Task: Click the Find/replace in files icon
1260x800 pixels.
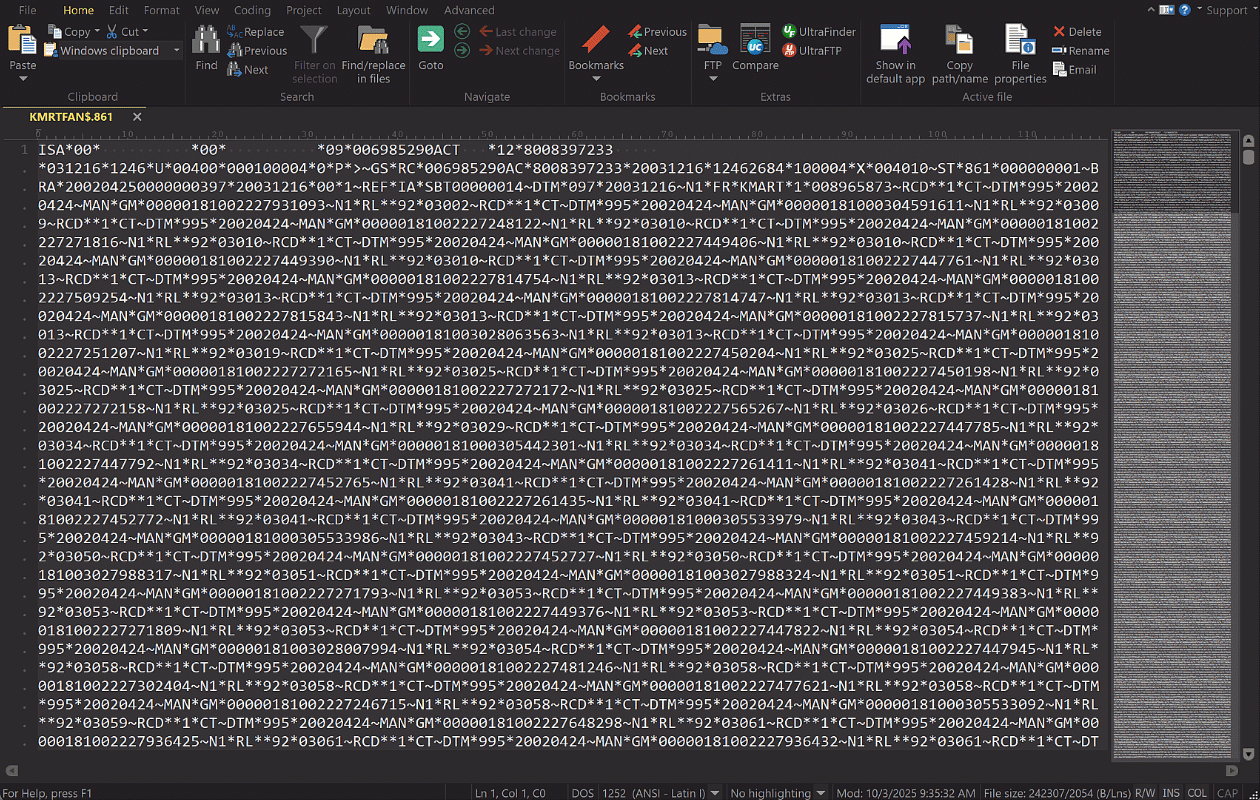Action: (x=373, y=42)
